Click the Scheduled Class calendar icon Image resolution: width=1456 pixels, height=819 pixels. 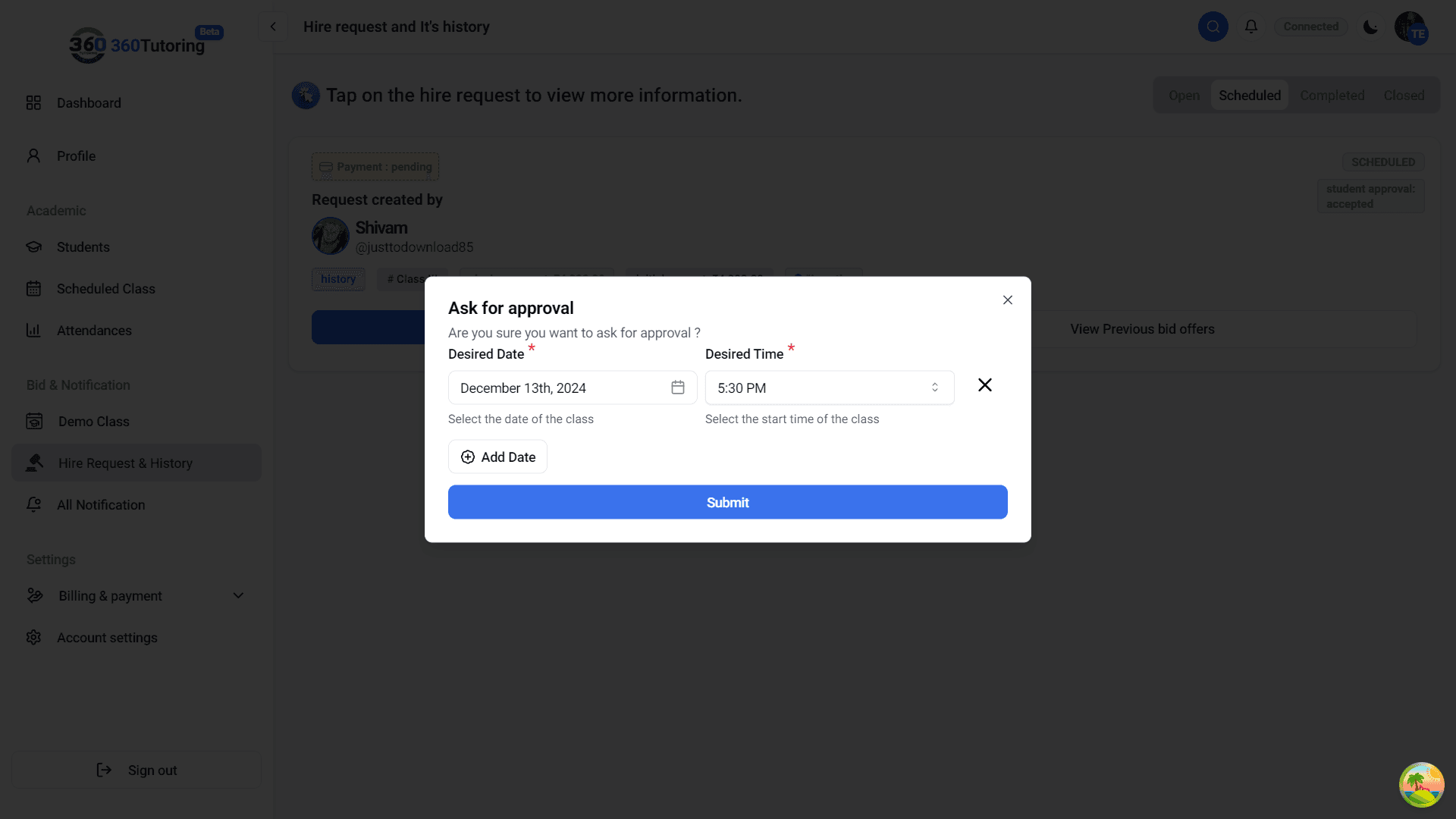coord(33,288)
